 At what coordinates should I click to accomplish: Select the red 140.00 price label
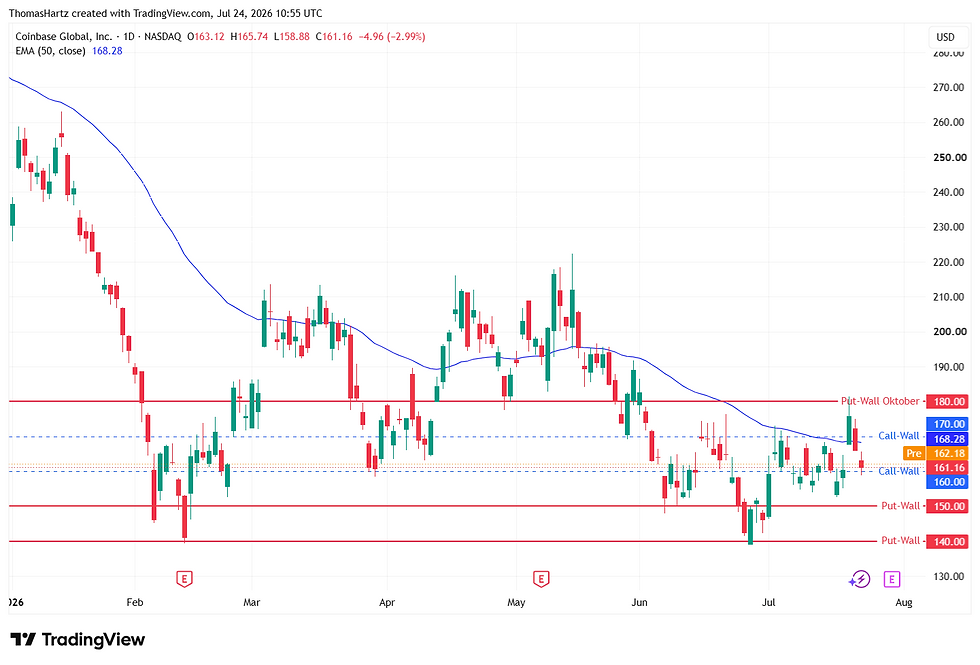pos(949,541)
